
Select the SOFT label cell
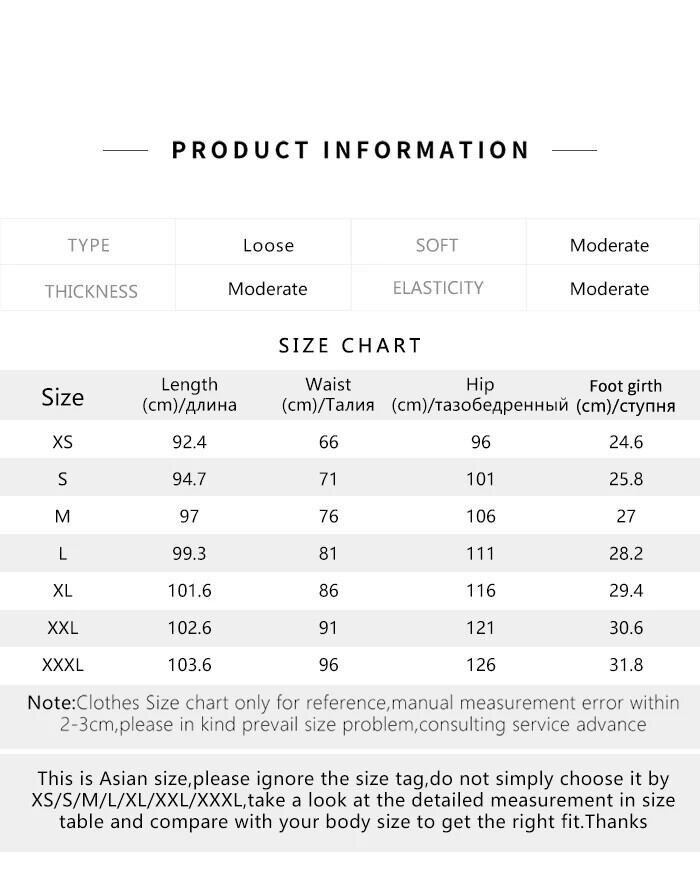tap(436, 246)
